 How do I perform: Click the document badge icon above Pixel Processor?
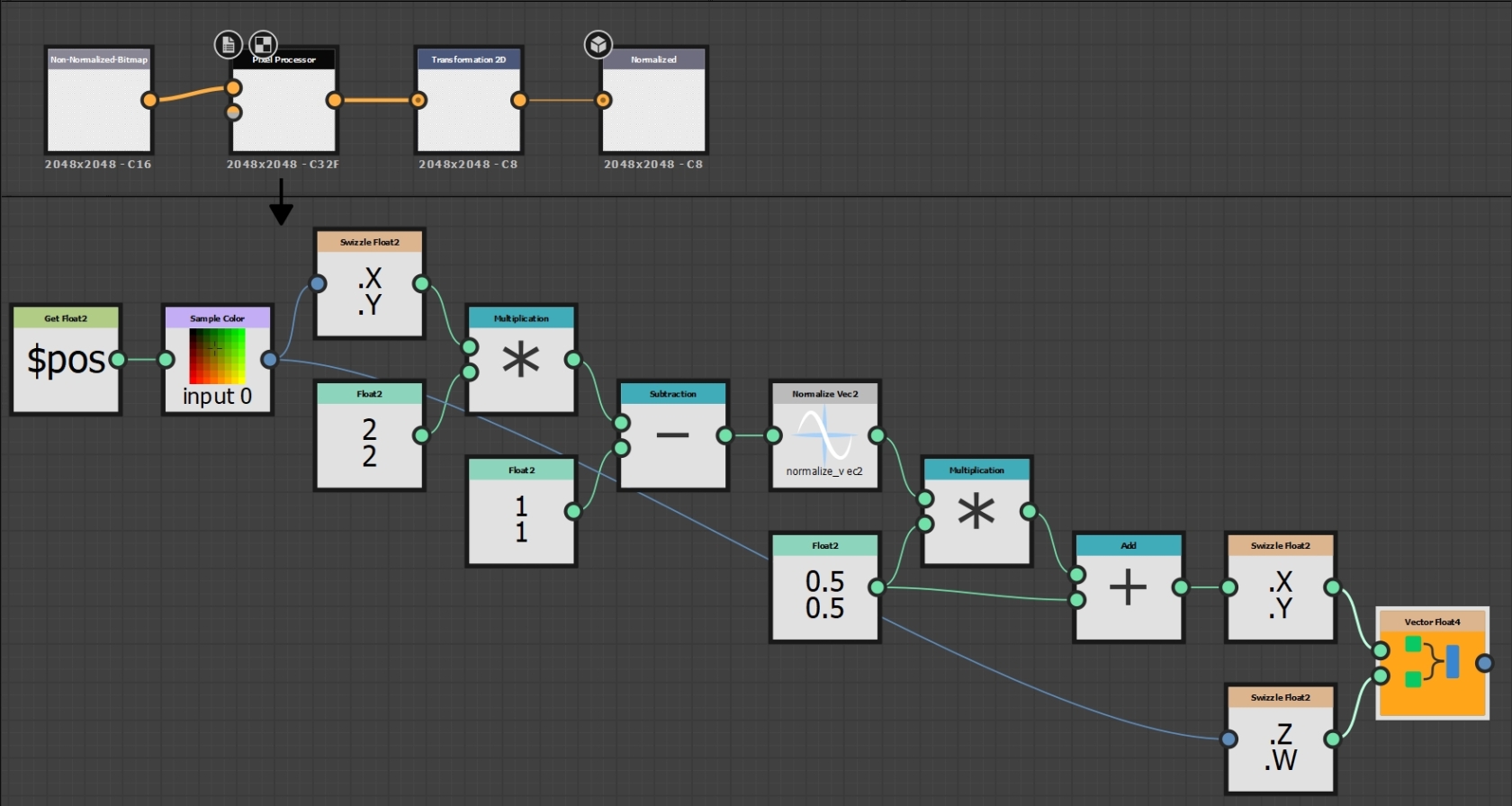point(228,44)
